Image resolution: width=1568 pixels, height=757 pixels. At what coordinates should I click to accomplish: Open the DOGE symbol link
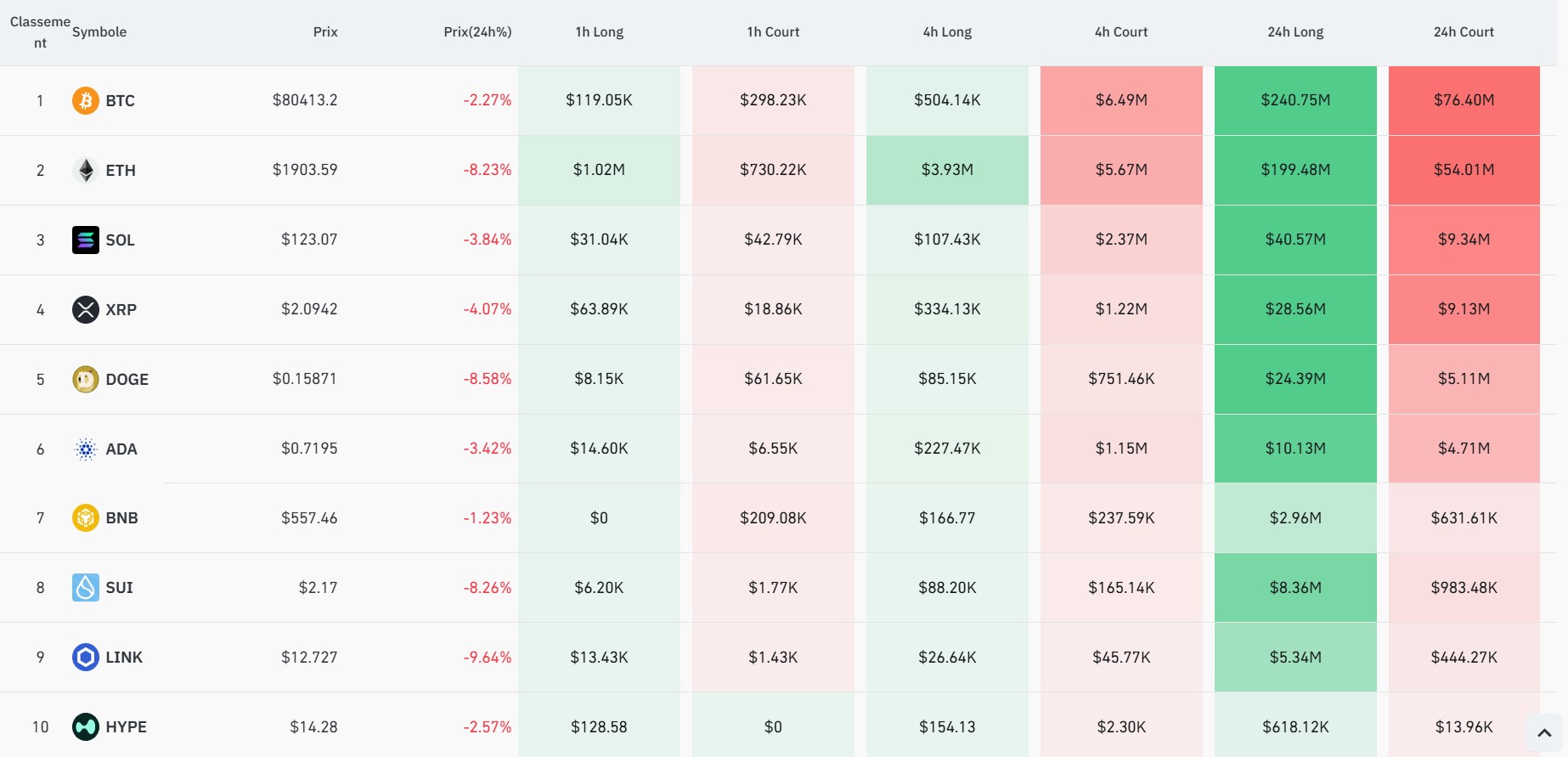pyautogui.click(x=127, y=380)
